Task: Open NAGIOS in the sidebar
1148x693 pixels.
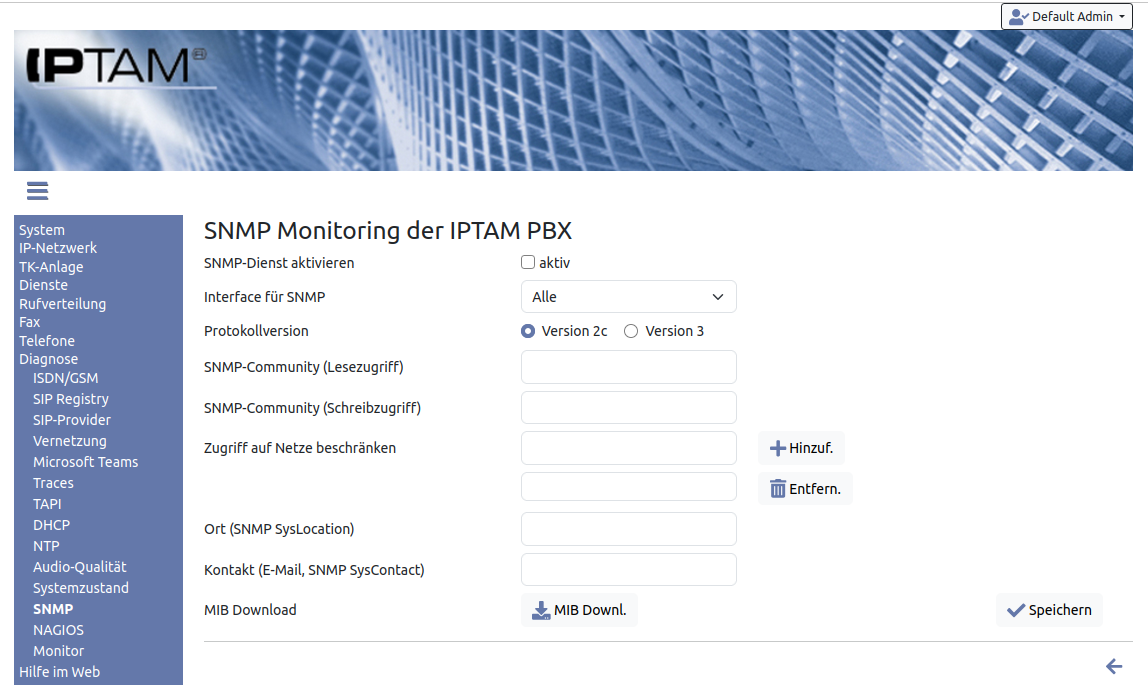Action: coord(58,630)
